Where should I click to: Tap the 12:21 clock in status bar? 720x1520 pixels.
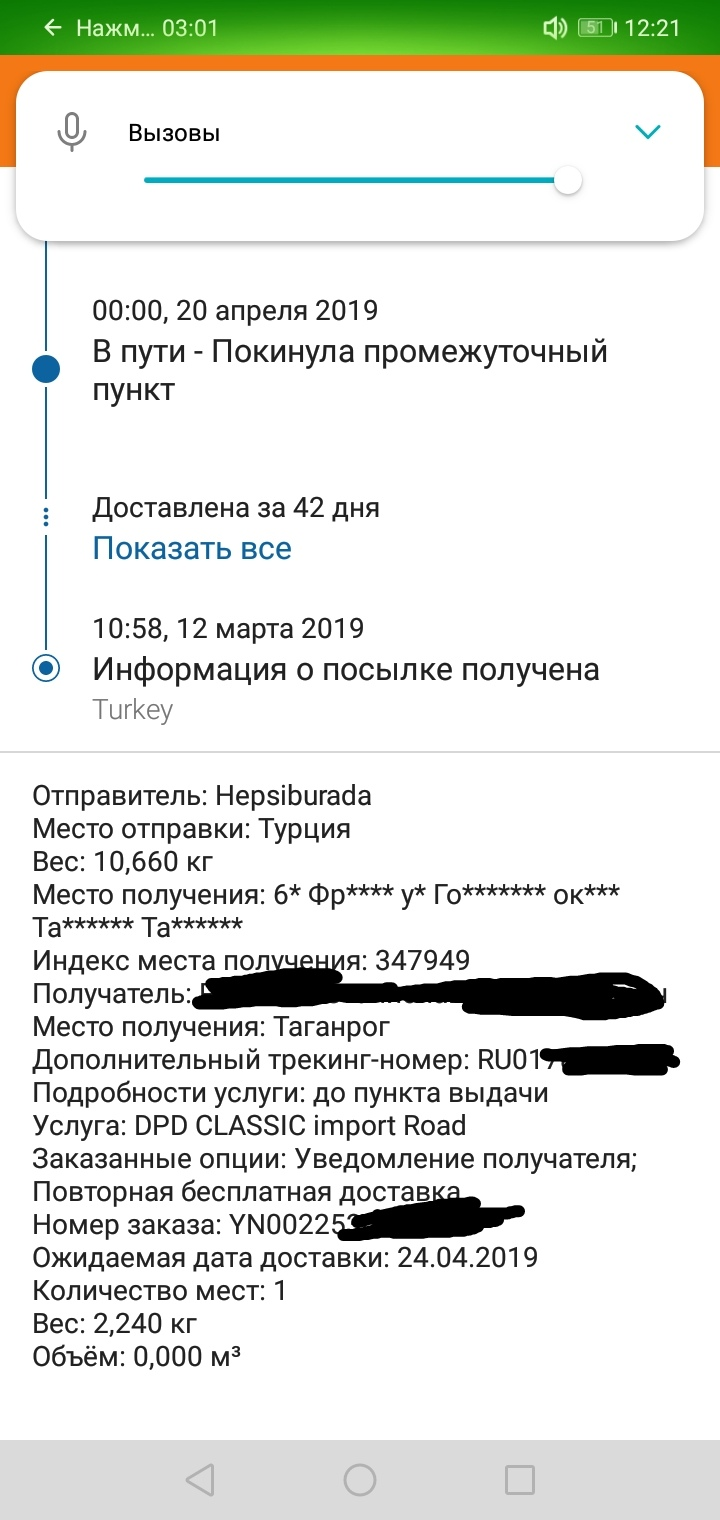click(x=652, y=28)
